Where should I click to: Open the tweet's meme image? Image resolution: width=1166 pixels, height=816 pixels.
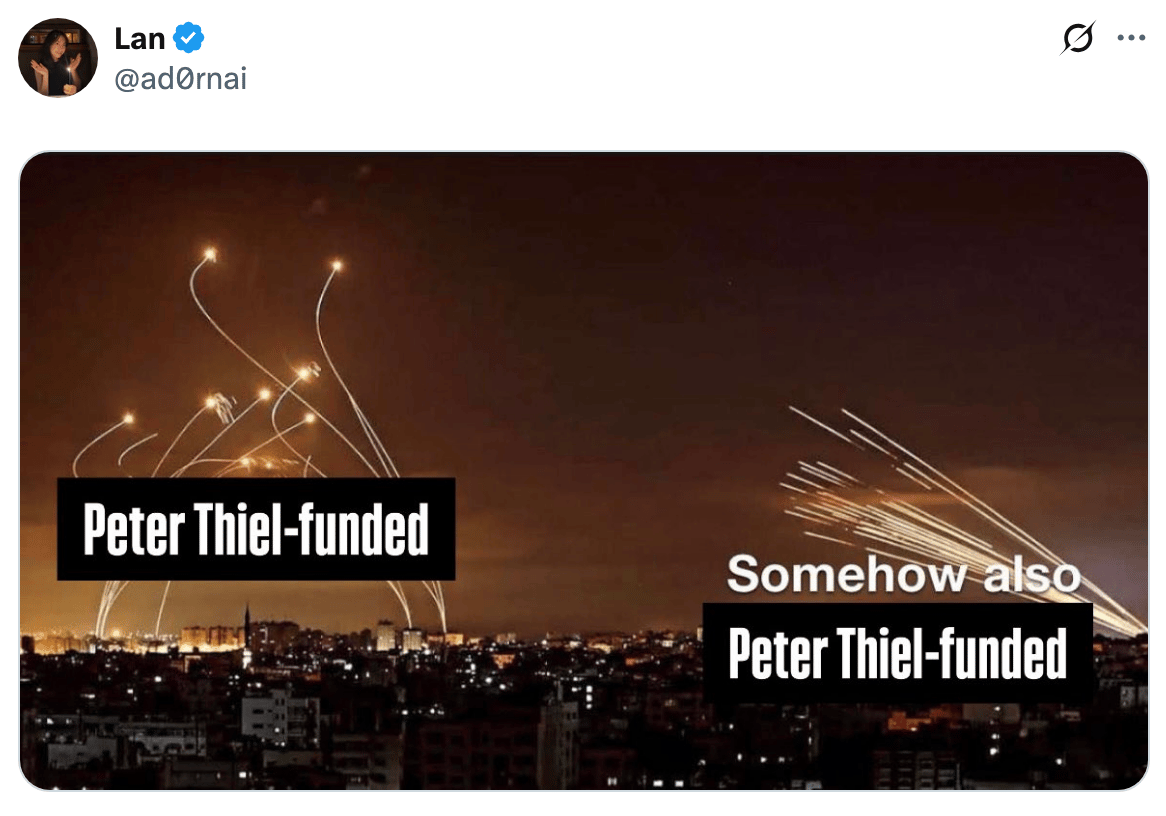584,471
